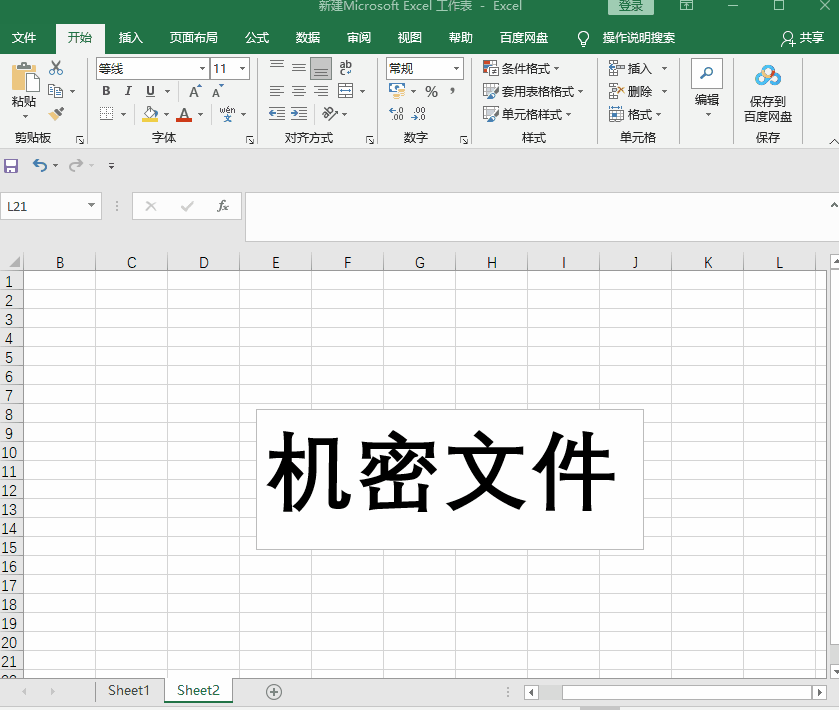The height and width of the screenshot is (710, 839).
Task: Switch to the 公式 Formulas tab
Action: pos(257,37)
